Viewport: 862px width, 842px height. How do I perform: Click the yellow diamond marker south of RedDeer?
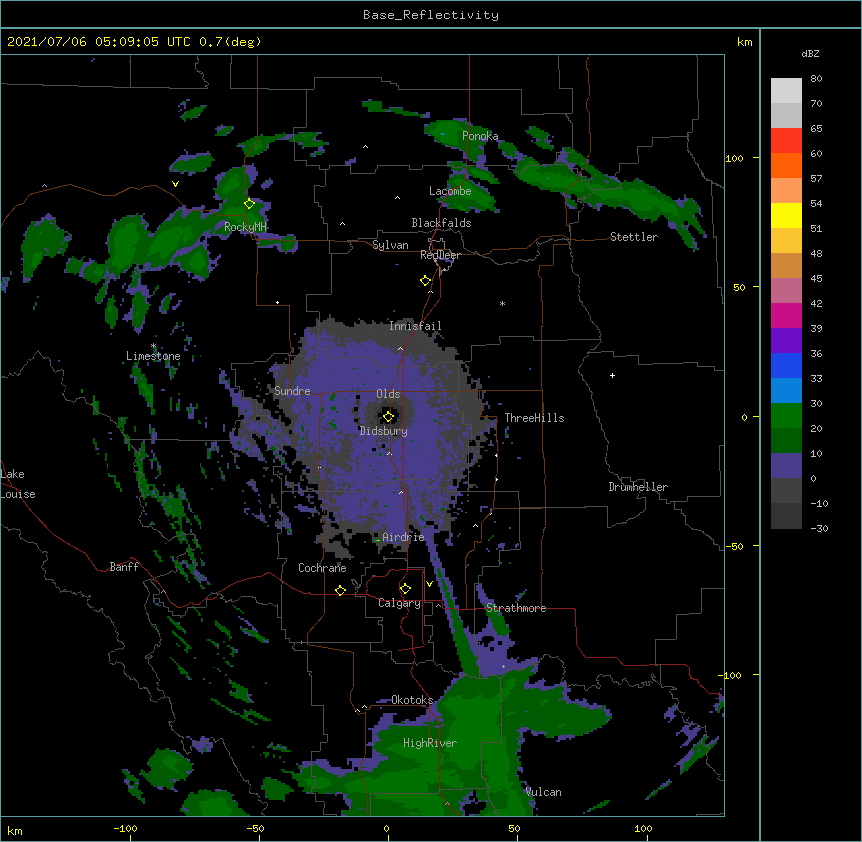[x=425, y=281]
